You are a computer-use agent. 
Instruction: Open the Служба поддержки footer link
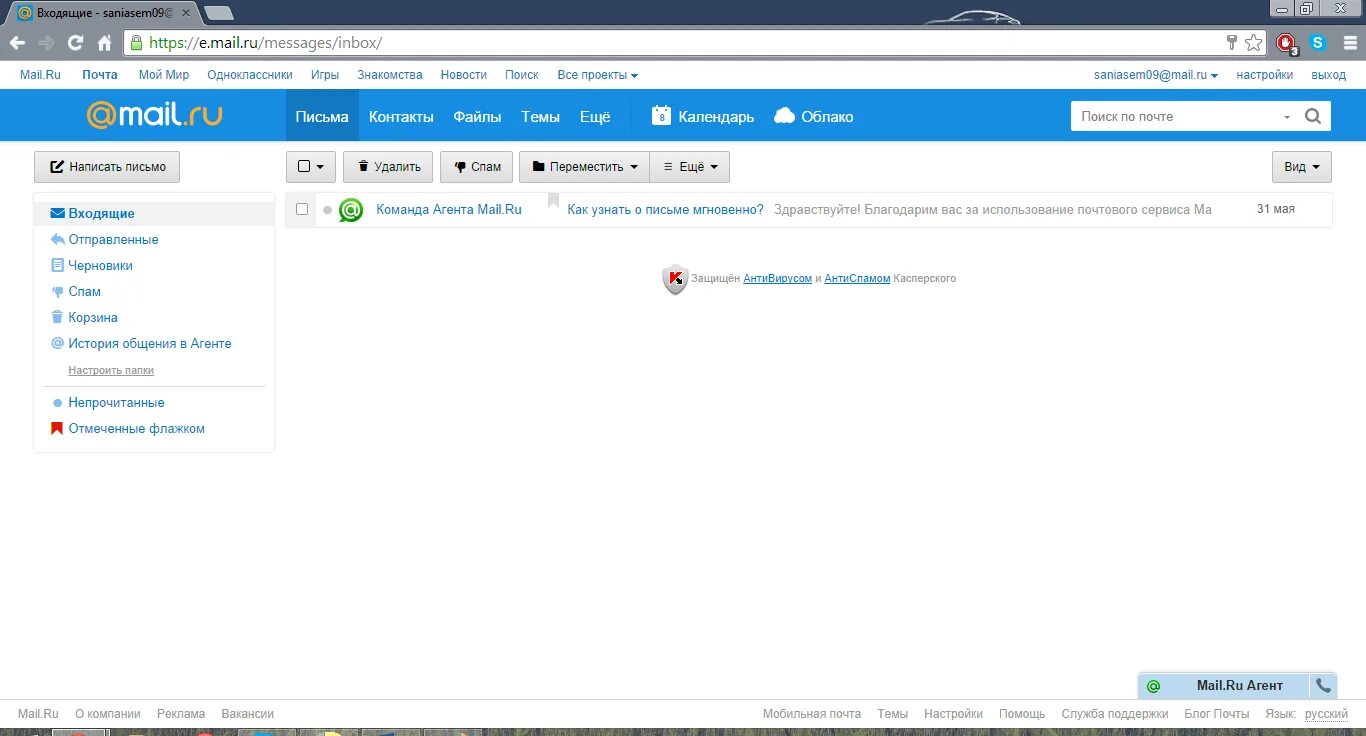pyautogui.click(x=1115, y=714)
